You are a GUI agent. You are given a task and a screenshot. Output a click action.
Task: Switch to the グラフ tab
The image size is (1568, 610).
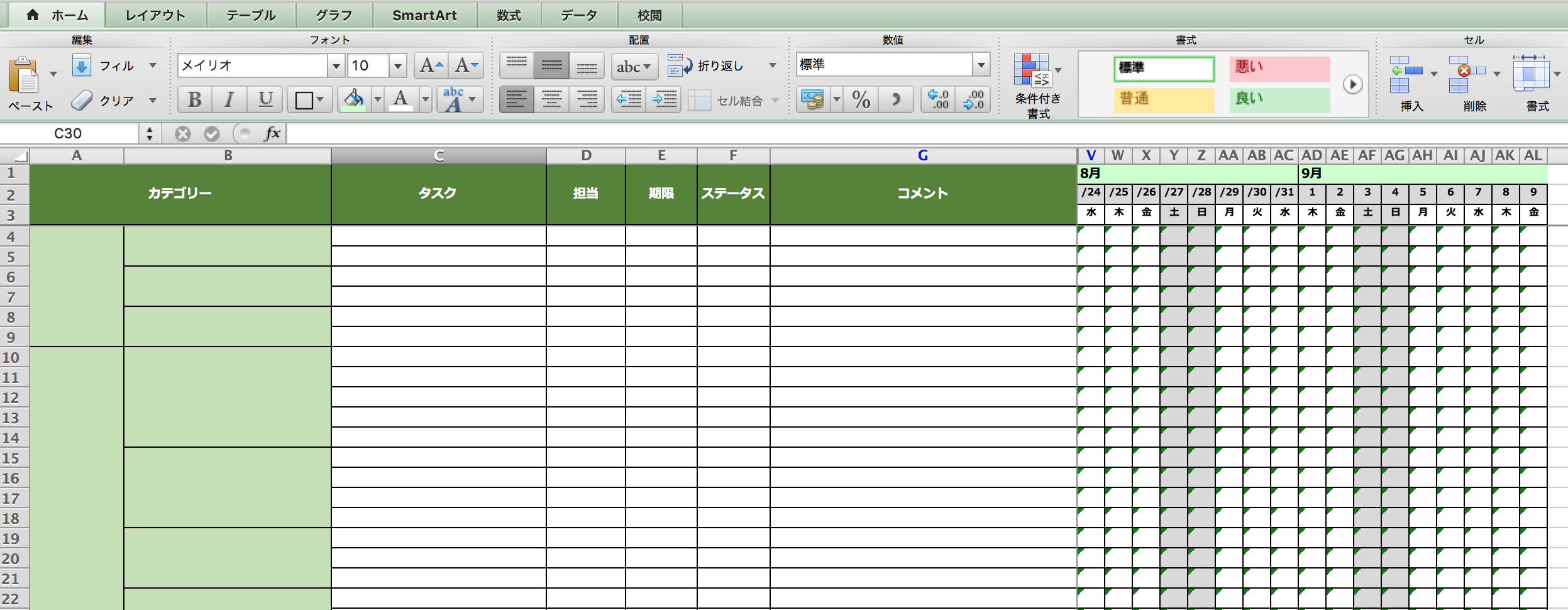pos(334,15)
